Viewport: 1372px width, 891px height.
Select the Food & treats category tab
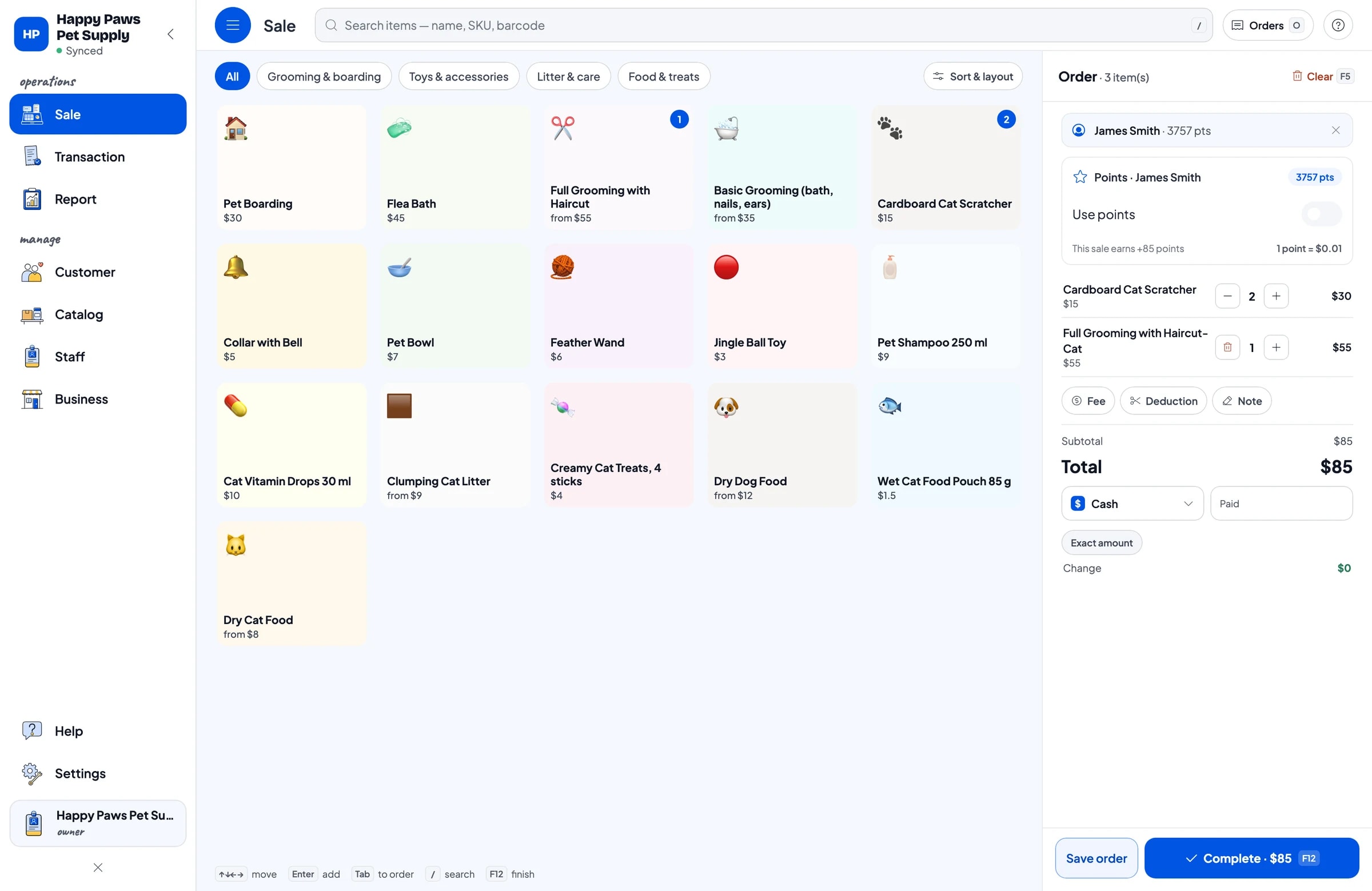pyautogui.click(x=664, y=77)
